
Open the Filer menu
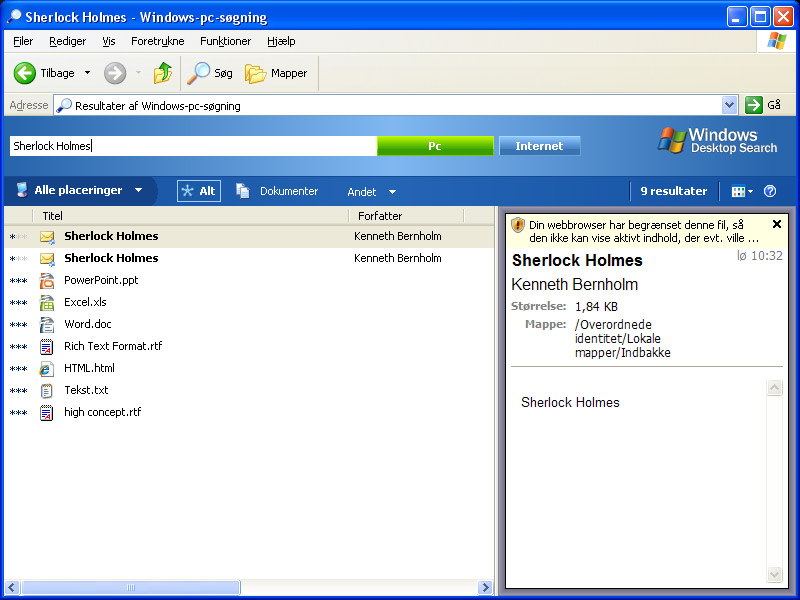(23, 41)
